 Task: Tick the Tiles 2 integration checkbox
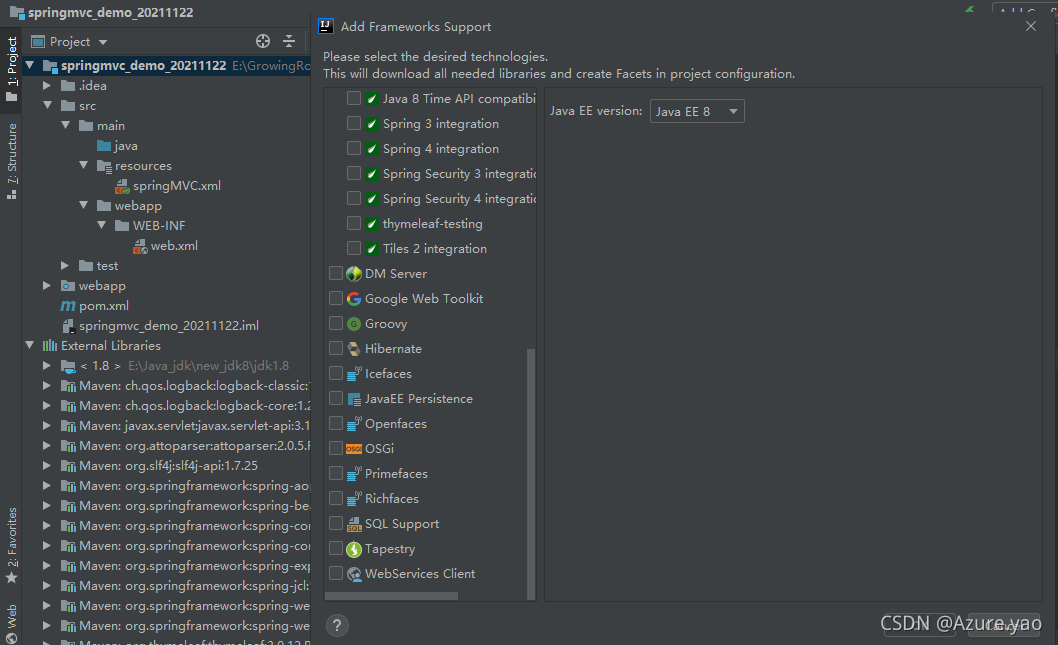point(354,248)
